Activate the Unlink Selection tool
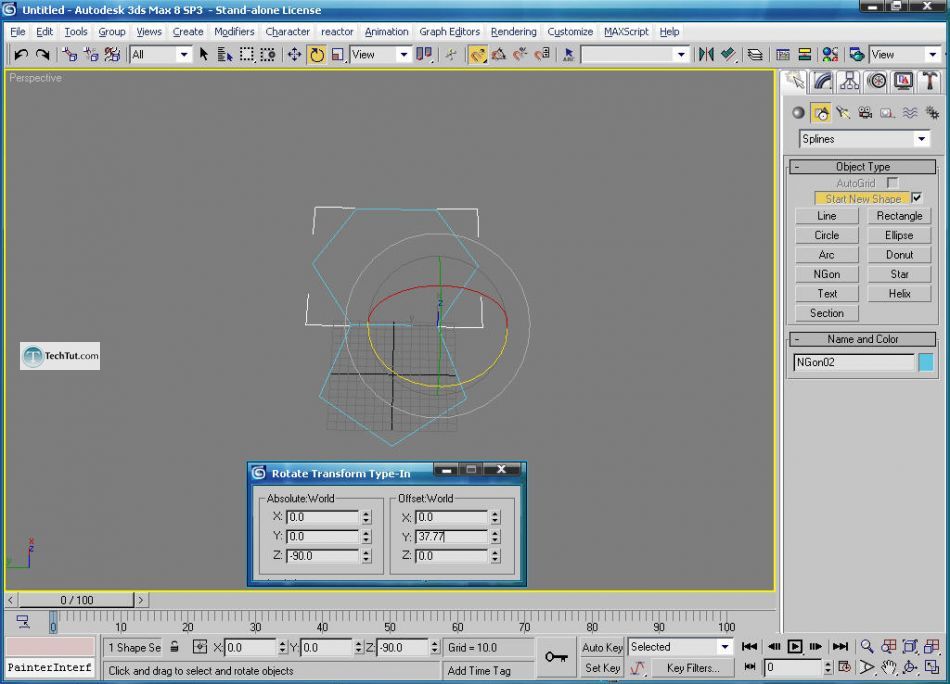The width and height of the screenshot is (950, 684). tap(91, 55)
